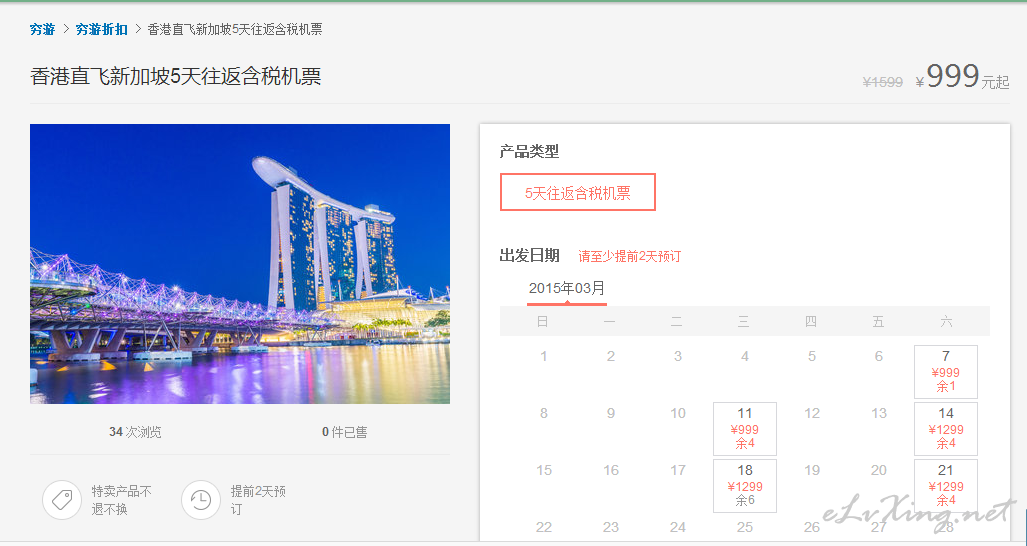Click the current price ¥999元起
This screenshot has width=1027, height=546.
coord(962,77)
